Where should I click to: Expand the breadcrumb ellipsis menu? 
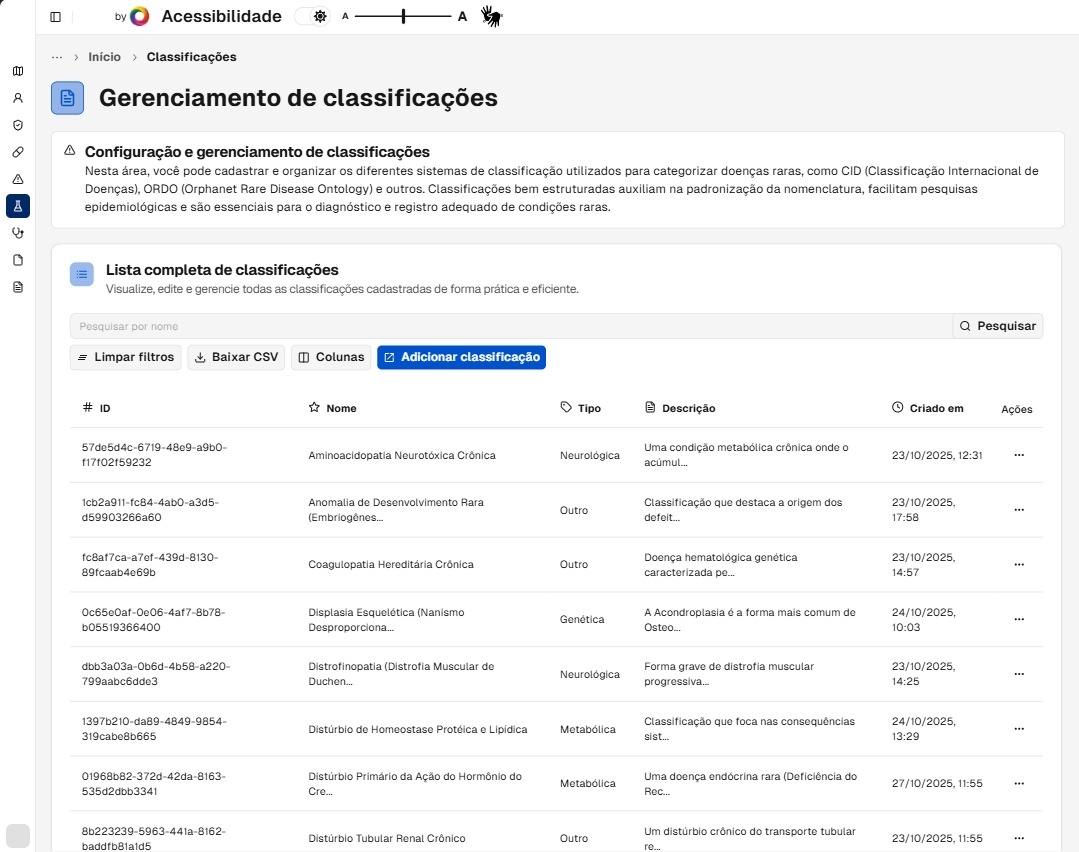click(57, 57)
